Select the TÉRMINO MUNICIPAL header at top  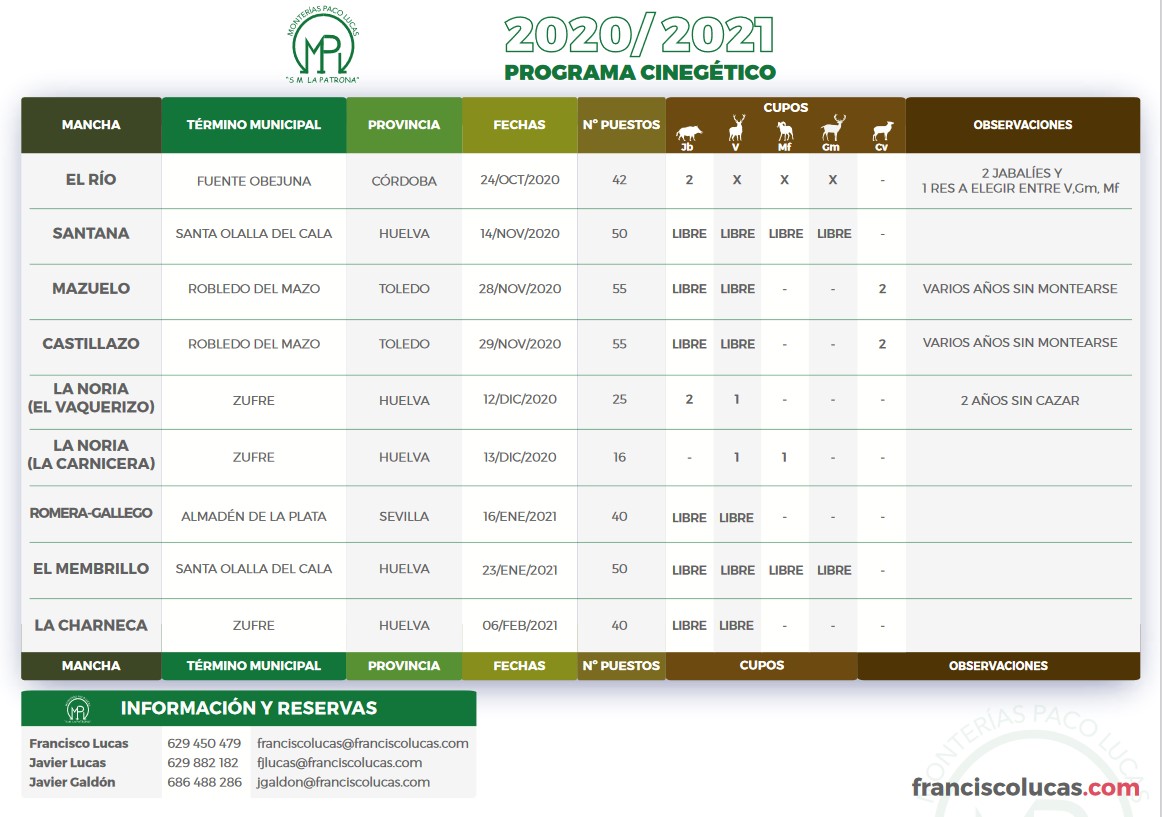pyautogui.click(x=254, y=125)
